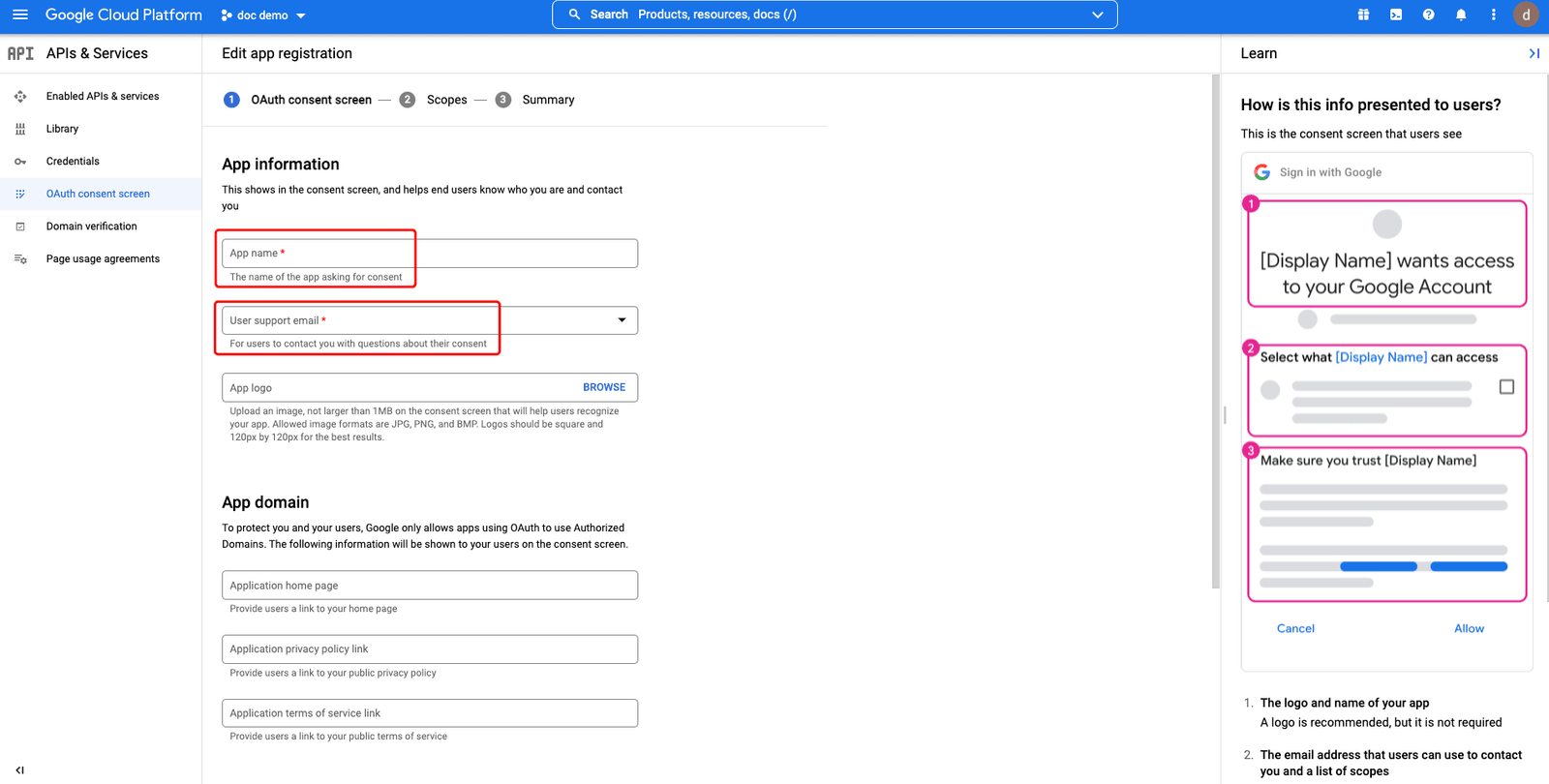
Task: Click the Enabled APIs & services icon
Action: [20, 96]
